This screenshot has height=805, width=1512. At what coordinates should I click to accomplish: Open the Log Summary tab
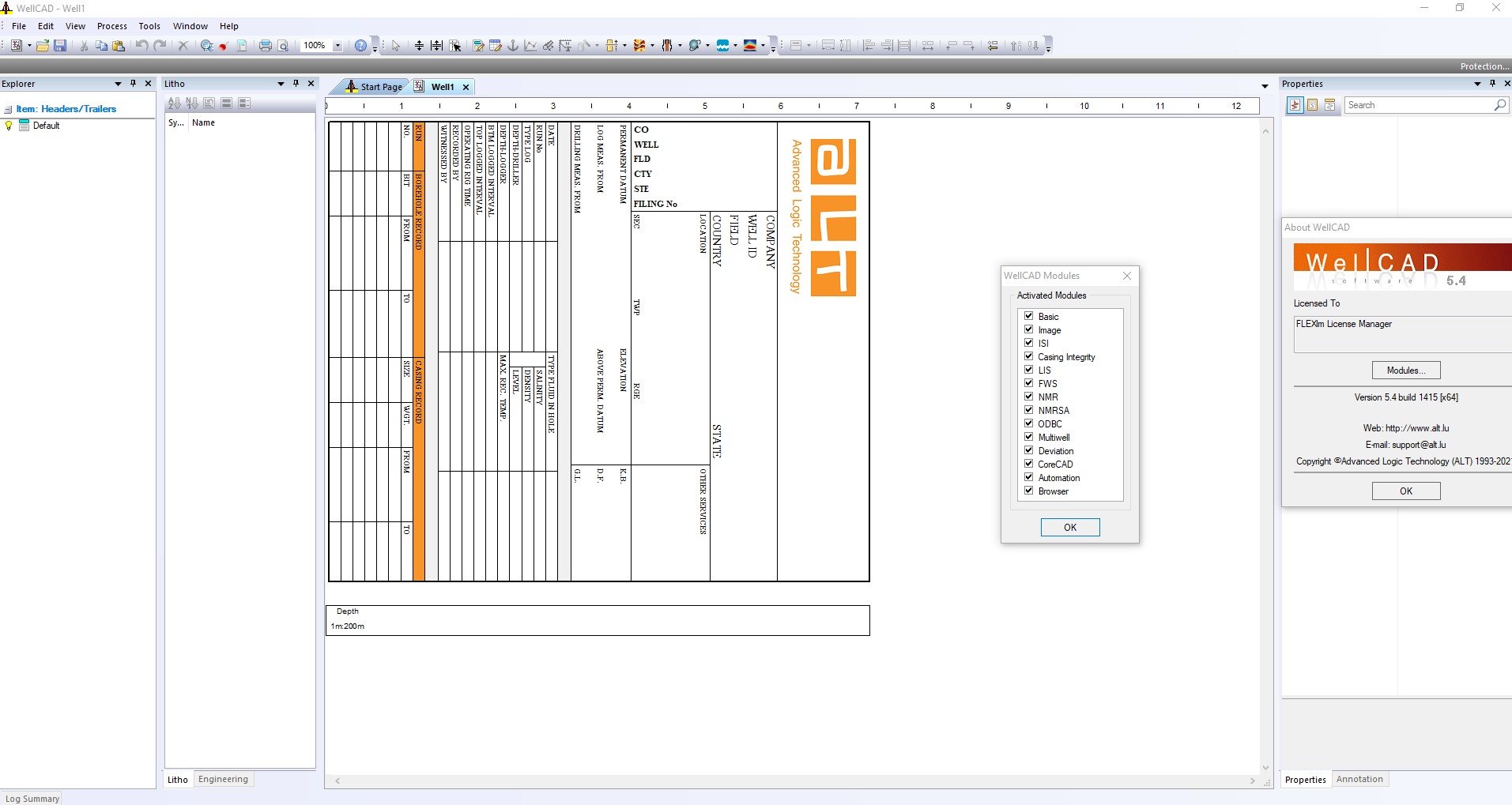(32, 798)
